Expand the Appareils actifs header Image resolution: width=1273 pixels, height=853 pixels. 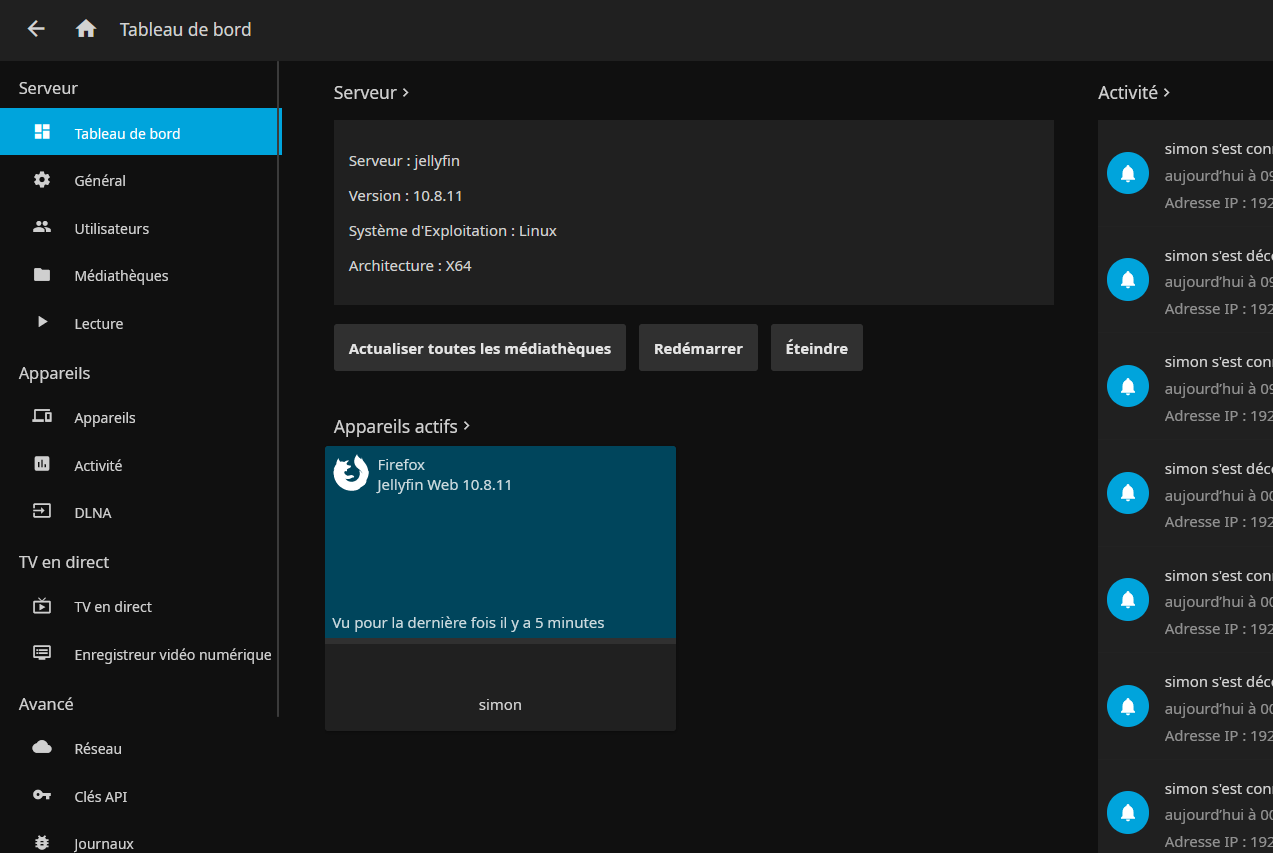[402, 426]
